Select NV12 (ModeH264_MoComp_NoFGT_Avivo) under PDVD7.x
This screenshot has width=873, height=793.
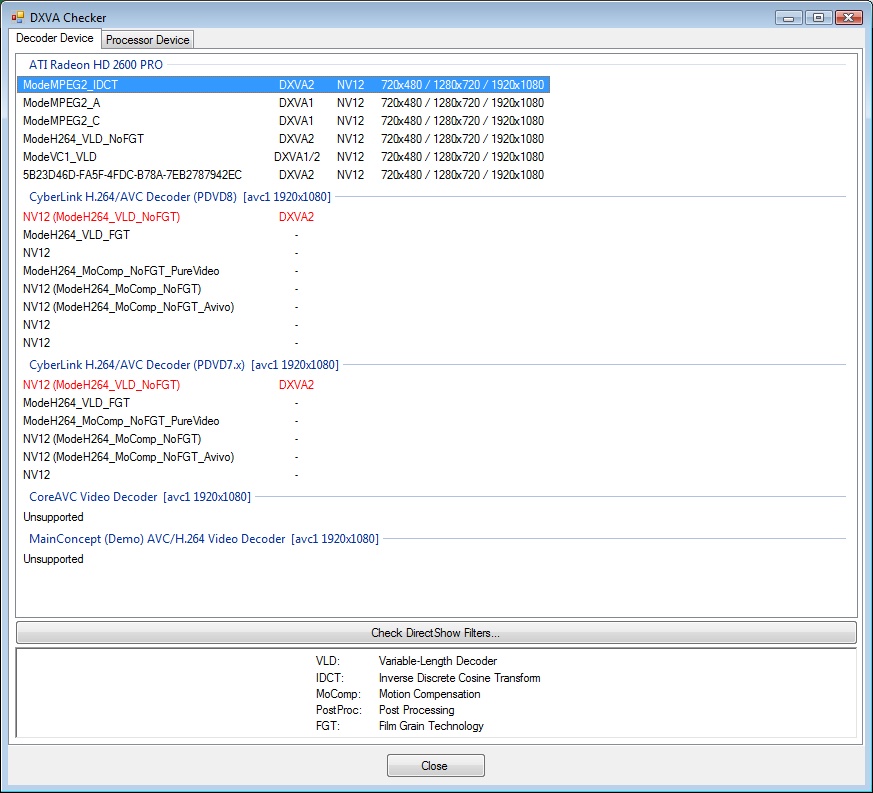point(129,457)
